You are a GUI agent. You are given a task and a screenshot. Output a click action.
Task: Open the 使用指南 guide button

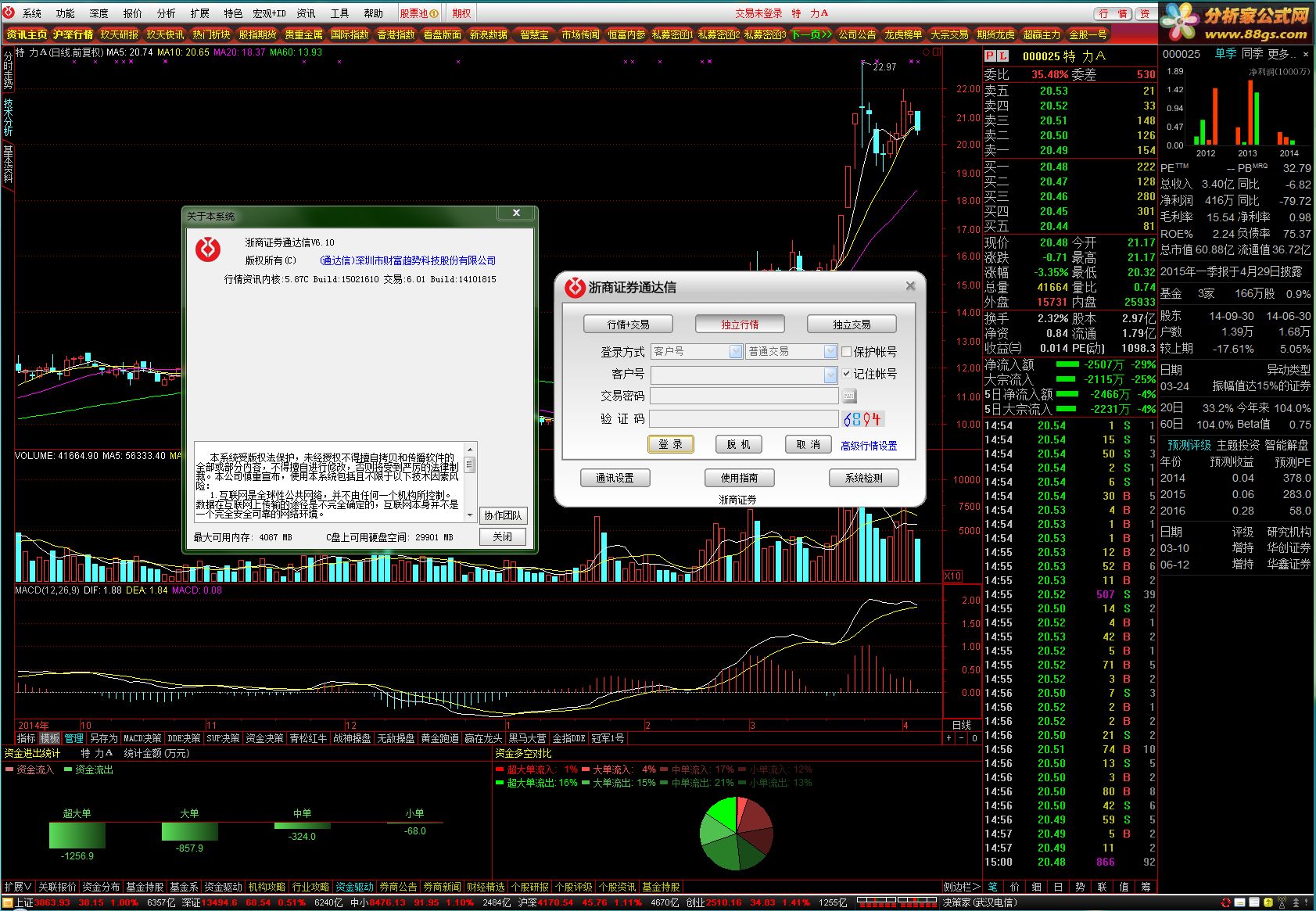pos(739,478)
